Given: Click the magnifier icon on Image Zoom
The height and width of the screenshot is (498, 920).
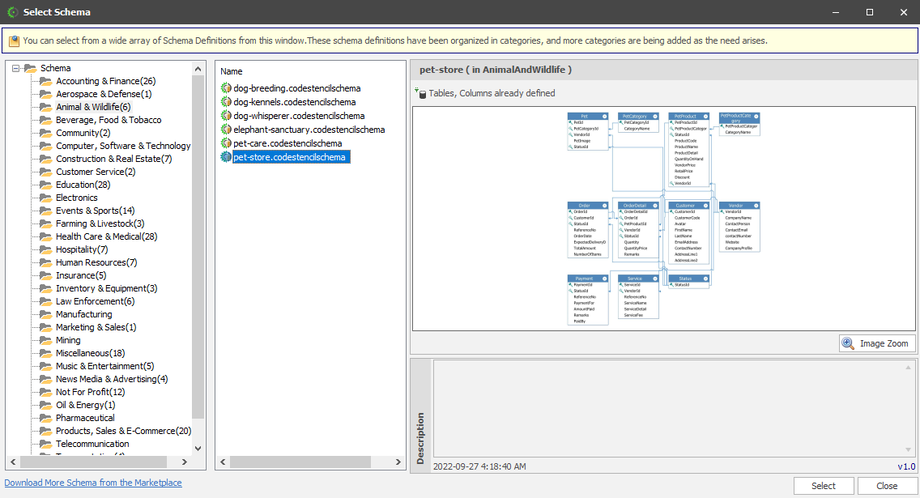Looking at the screenshot, I should (x=848, y=344).
